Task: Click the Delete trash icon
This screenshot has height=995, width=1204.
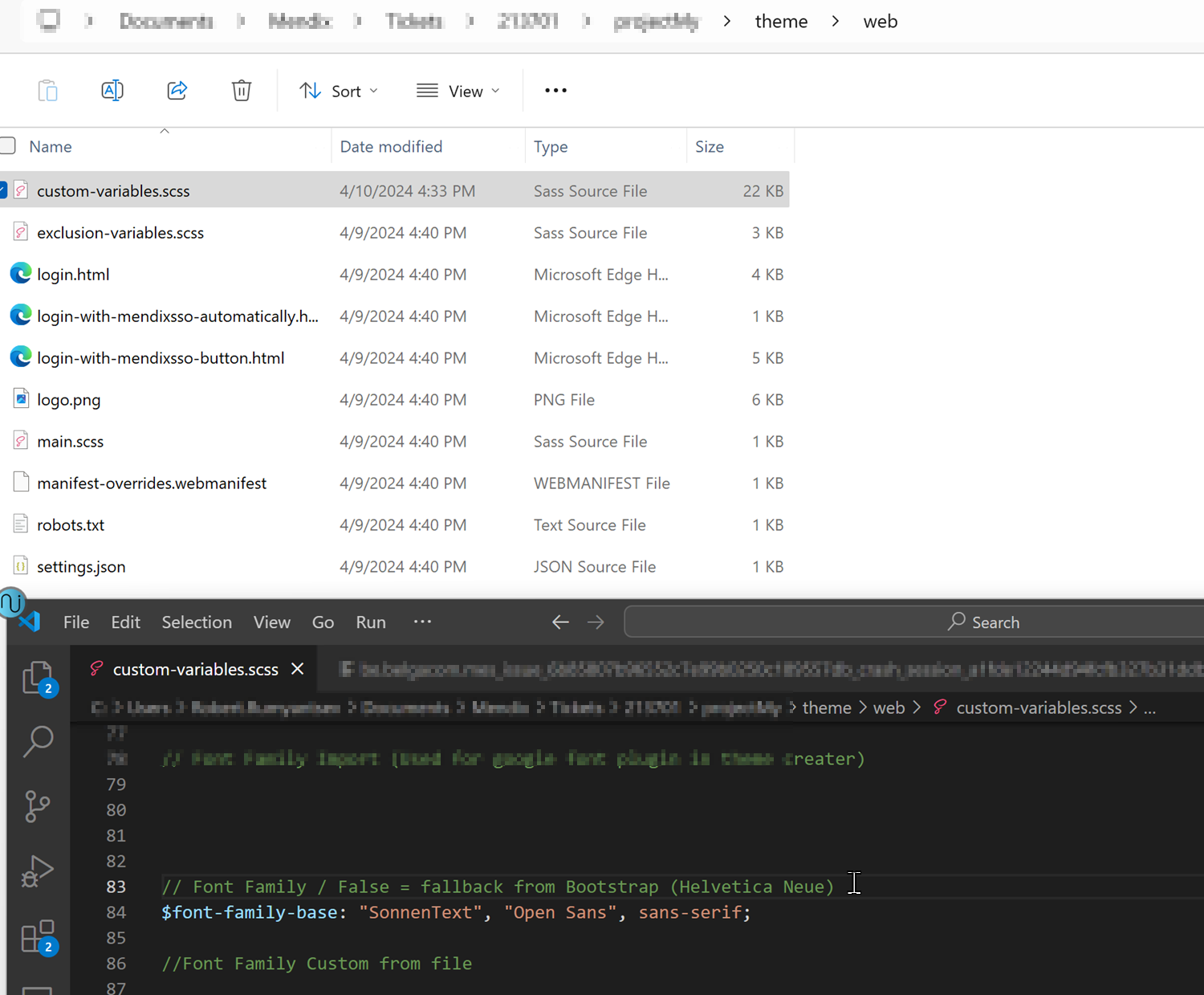Action: click(x=242, y=91)
